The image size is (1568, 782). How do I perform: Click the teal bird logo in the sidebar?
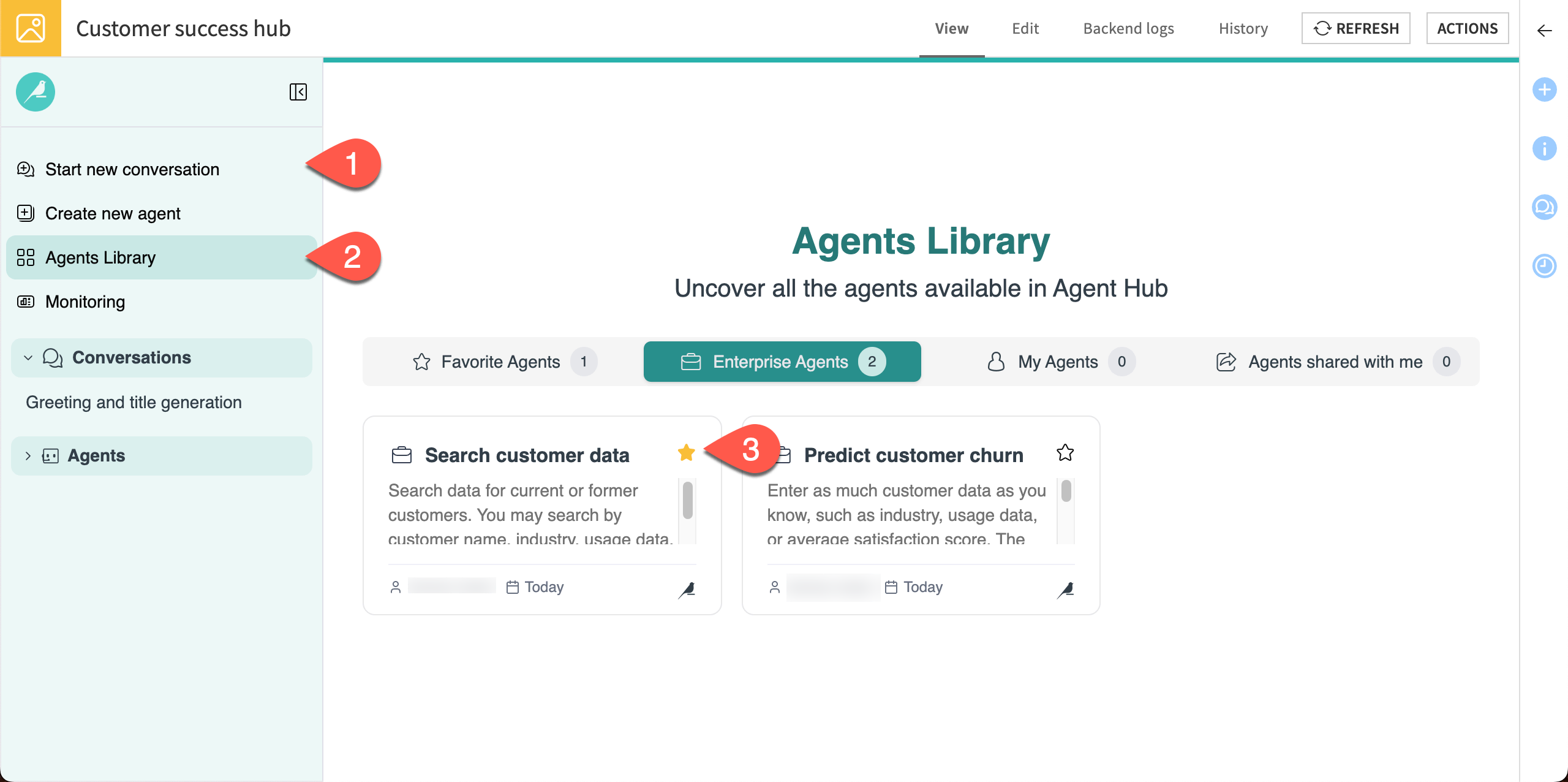tap(36, 92)
